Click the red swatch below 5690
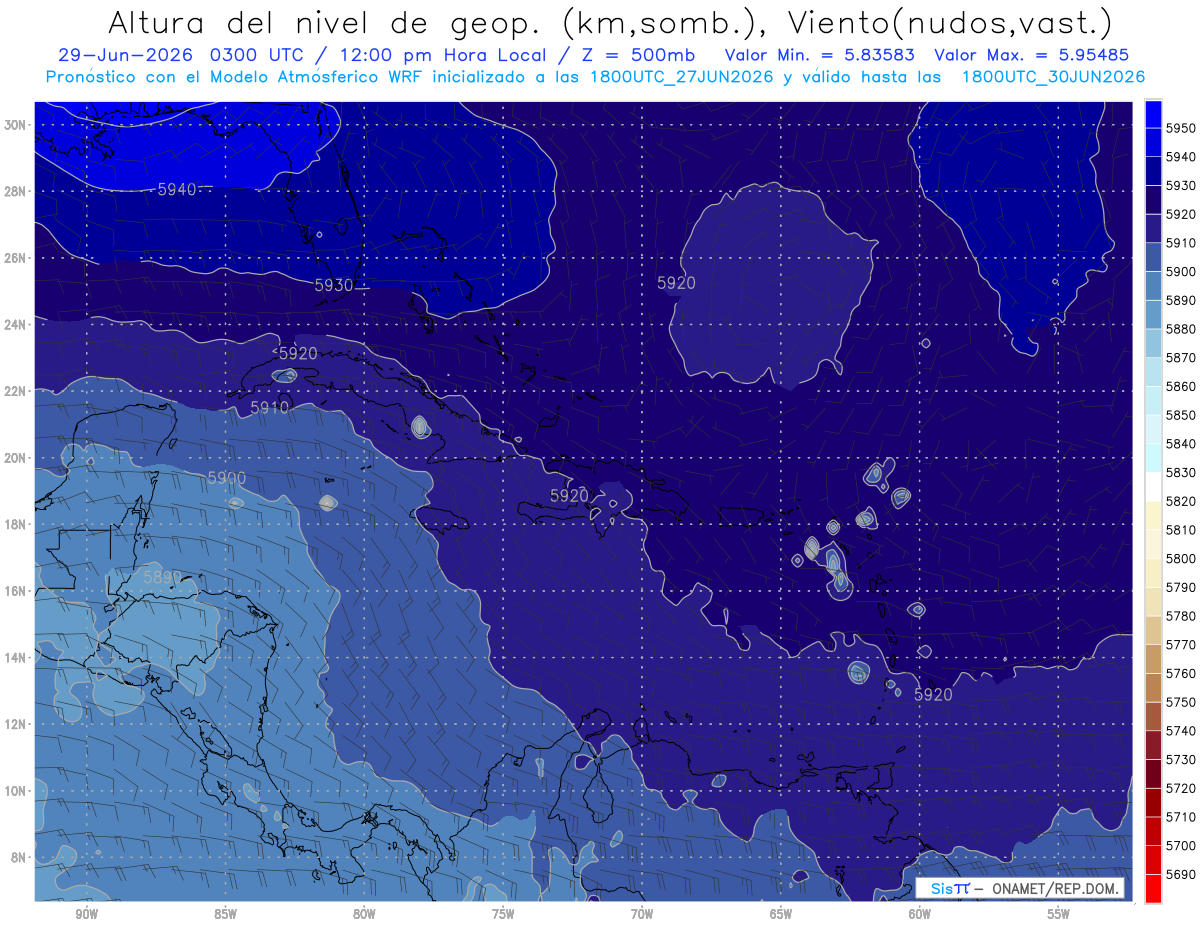This screenshot has width=1200, height=927. pyautogui.click(x=1153, y=888)
